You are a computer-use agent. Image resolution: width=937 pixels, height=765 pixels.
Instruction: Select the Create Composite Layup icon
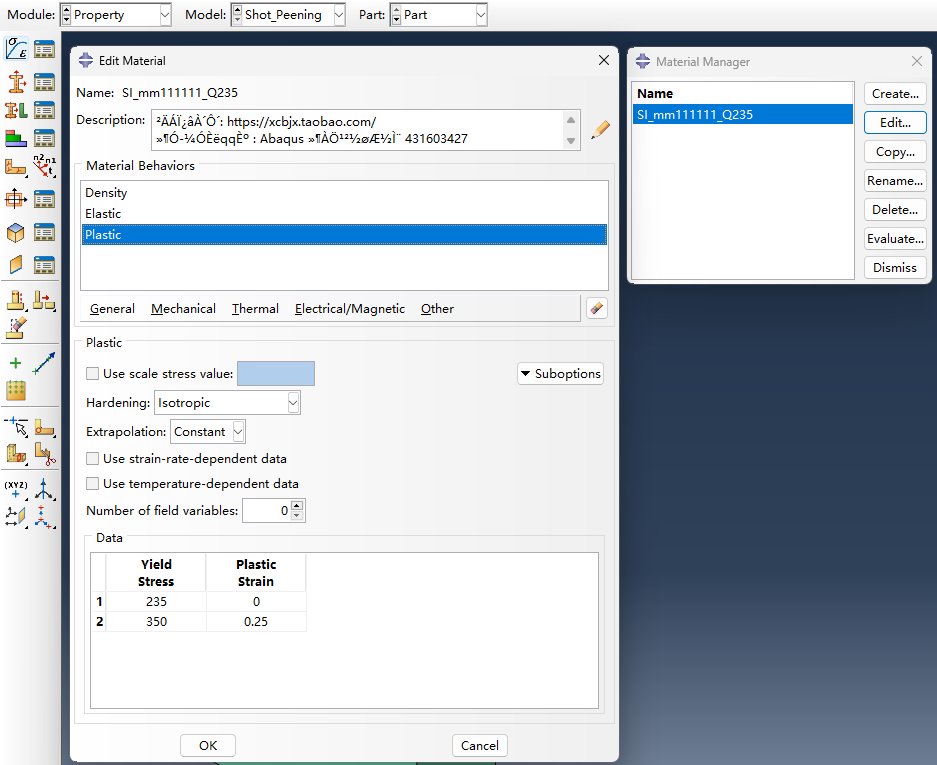[16, 139]
